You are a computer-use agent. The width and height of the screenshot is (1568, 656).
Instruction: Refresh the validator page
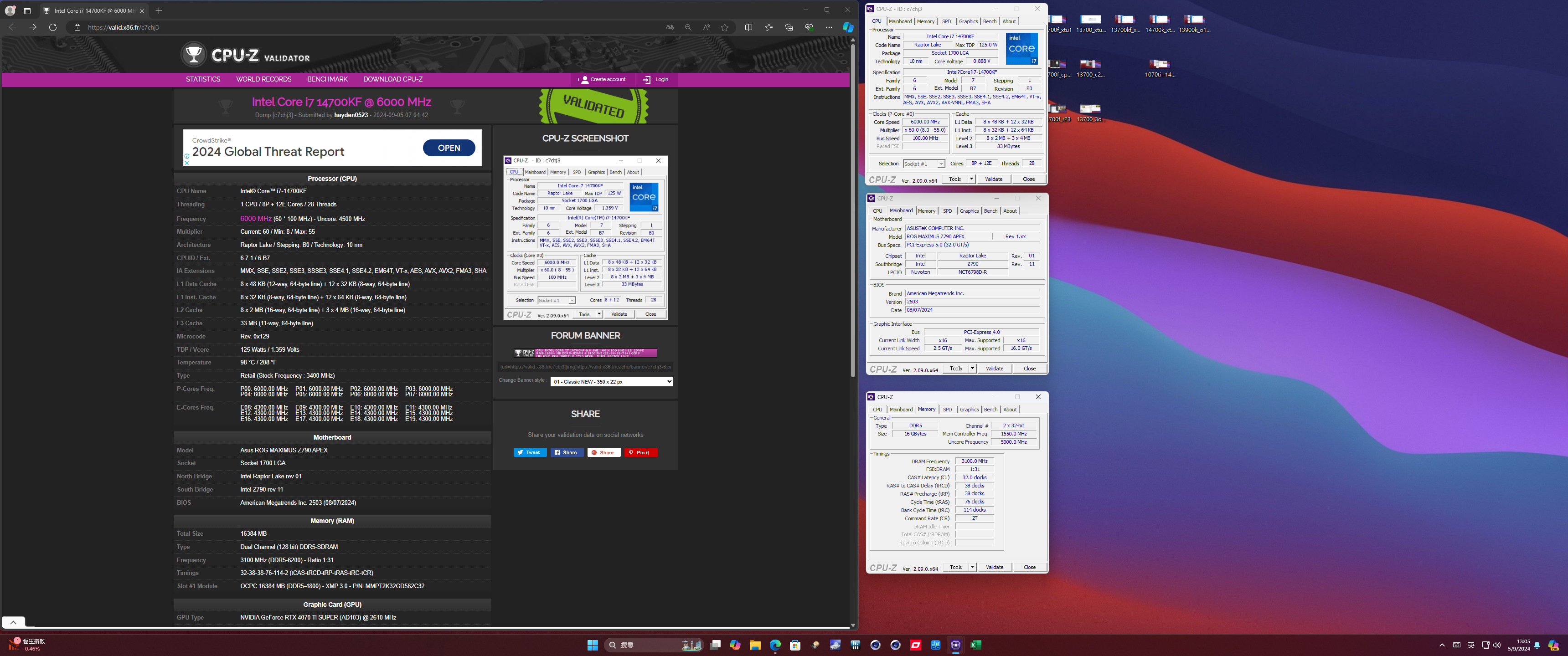click(x=53, y=27)
